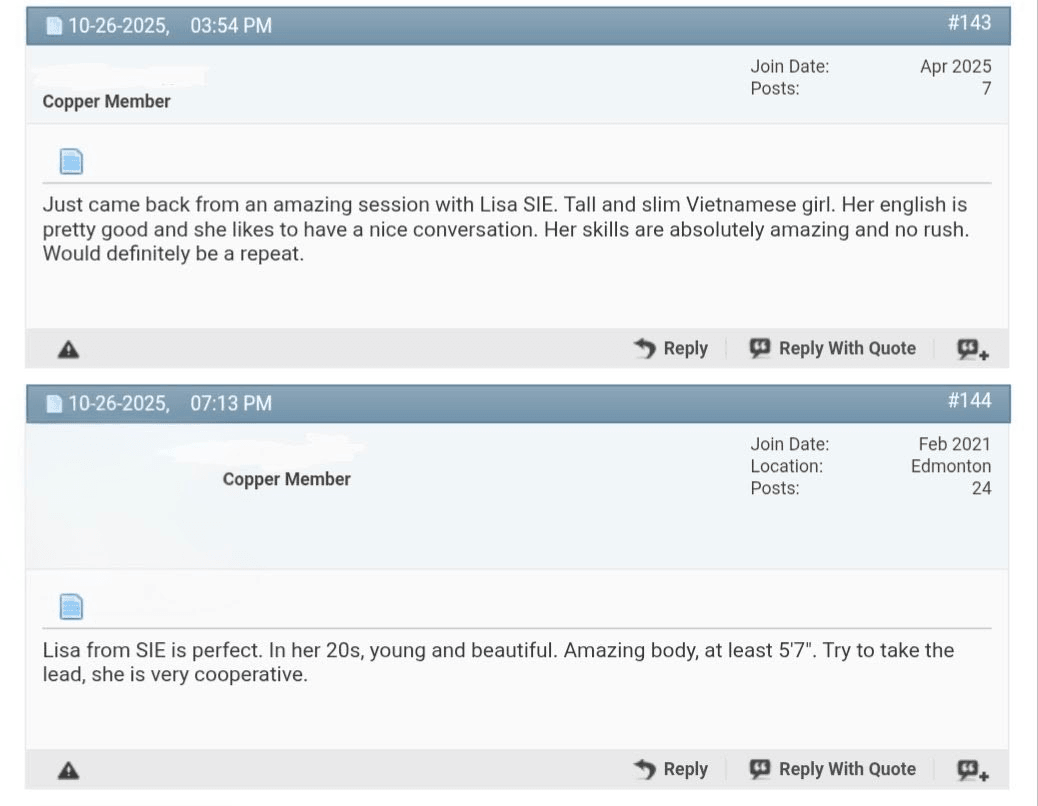Reply to post #143
The height and width of the screenshot is (806, 1038).
tap(671, 349)
